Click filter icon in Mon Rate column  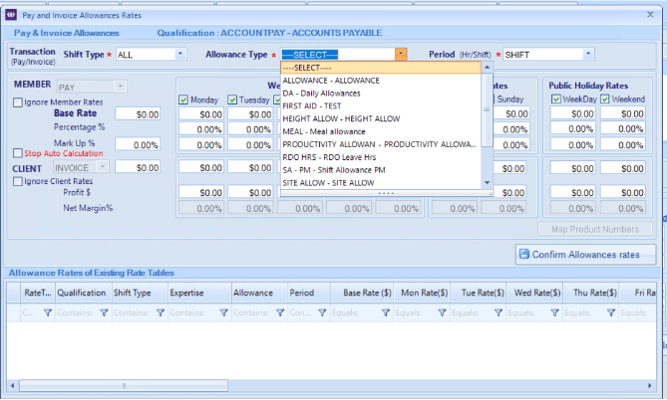[442, 313]
